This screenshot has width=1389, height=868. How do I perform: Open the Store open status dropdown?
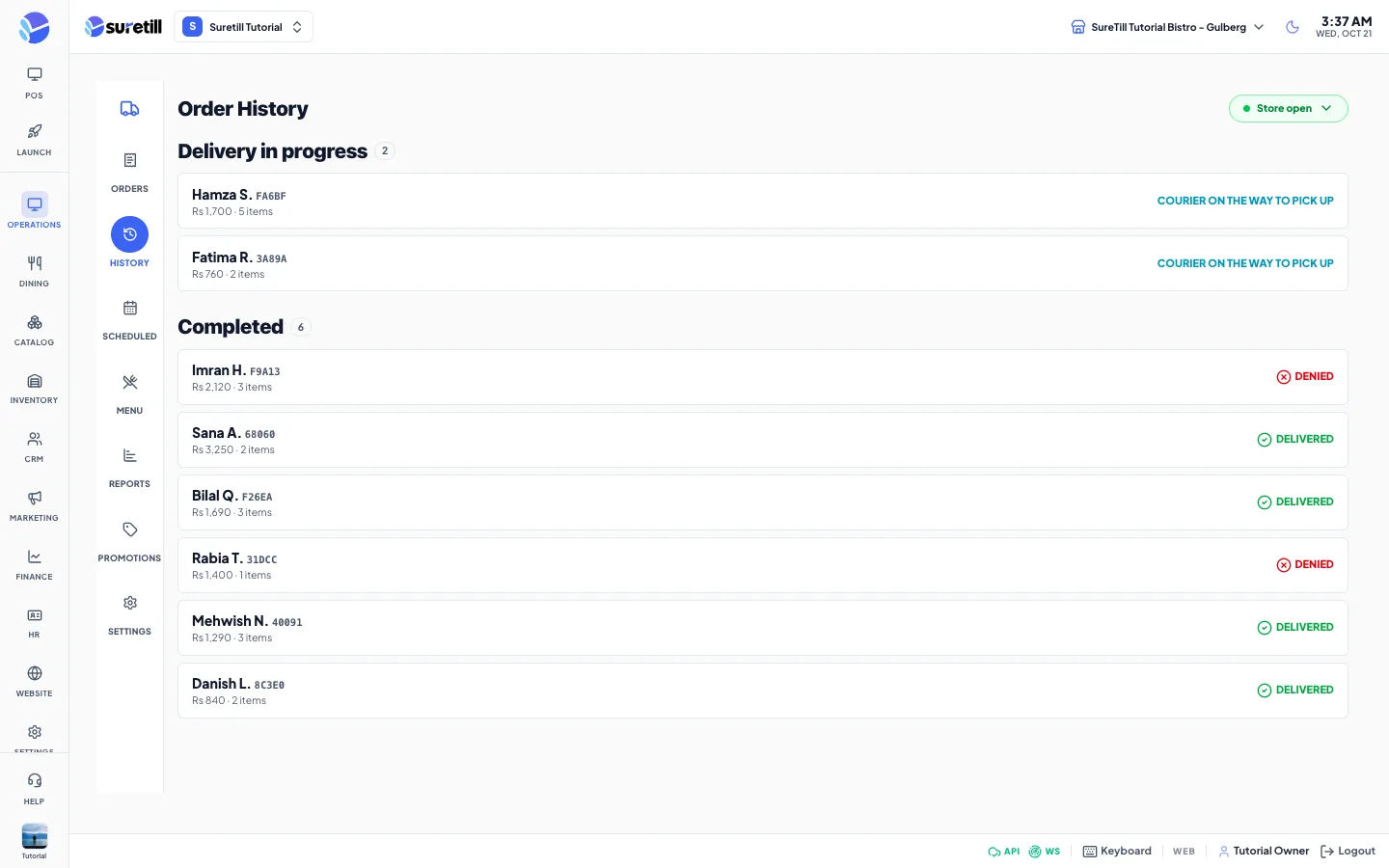coord(1288,109)
